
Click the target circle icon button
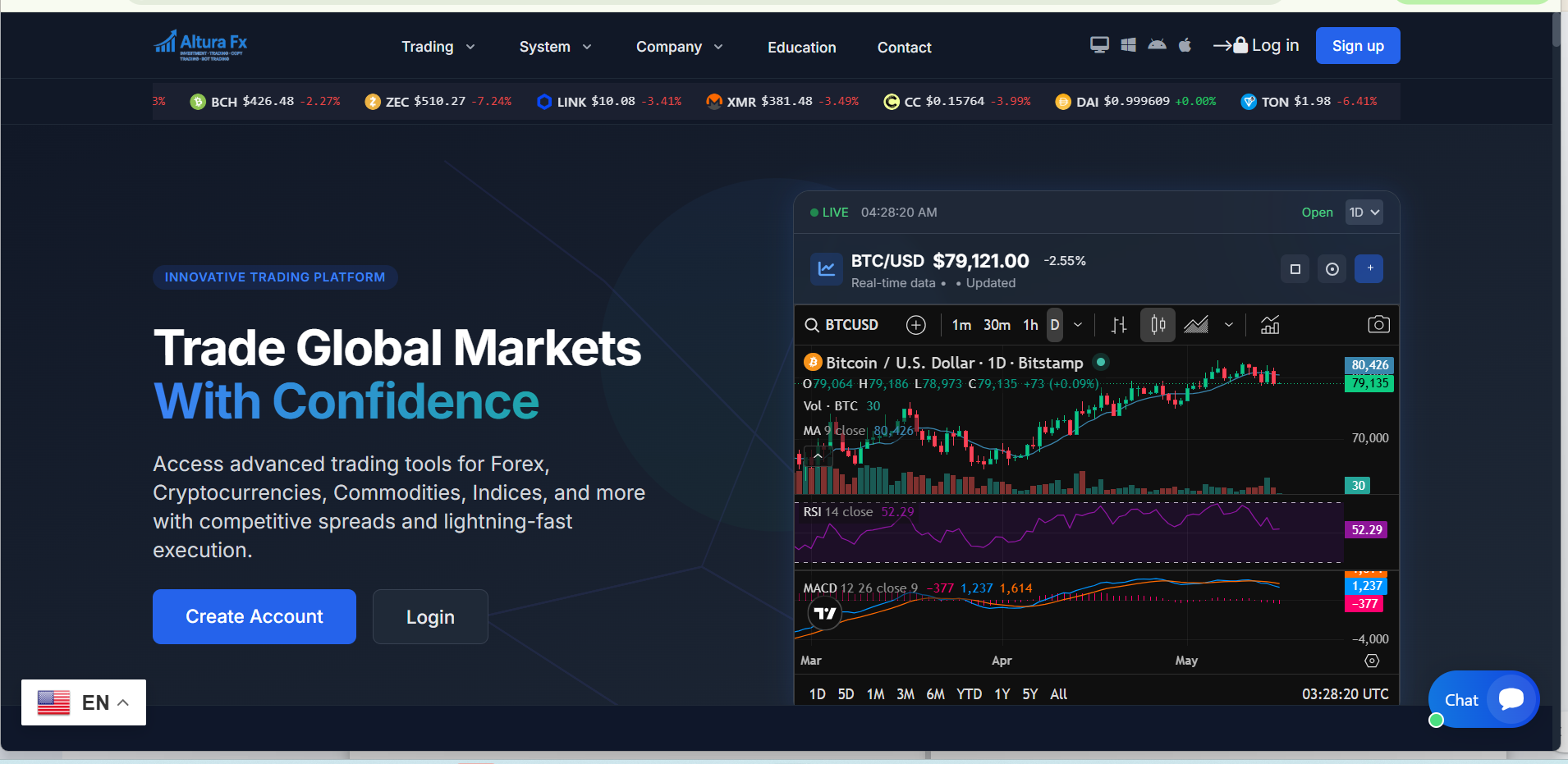[1332, 269]
